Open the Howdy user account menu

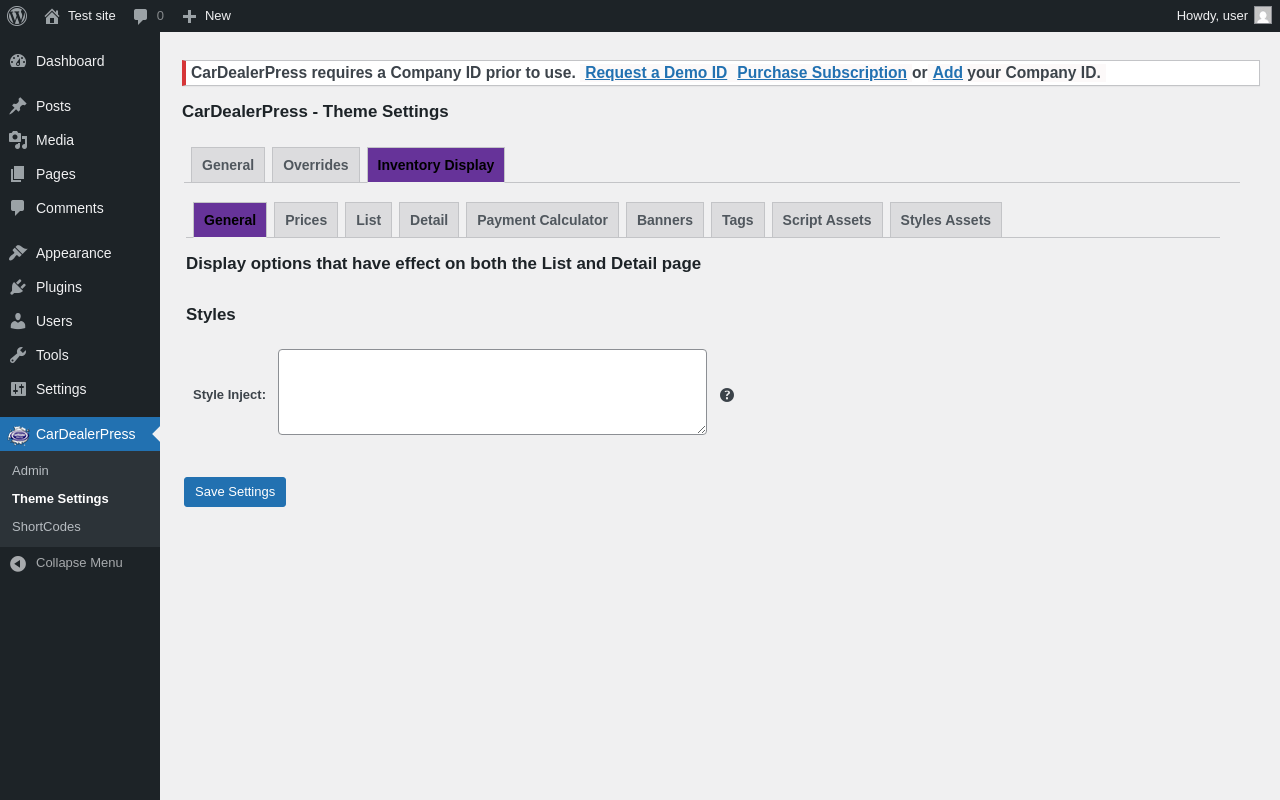click(1212, 16)
